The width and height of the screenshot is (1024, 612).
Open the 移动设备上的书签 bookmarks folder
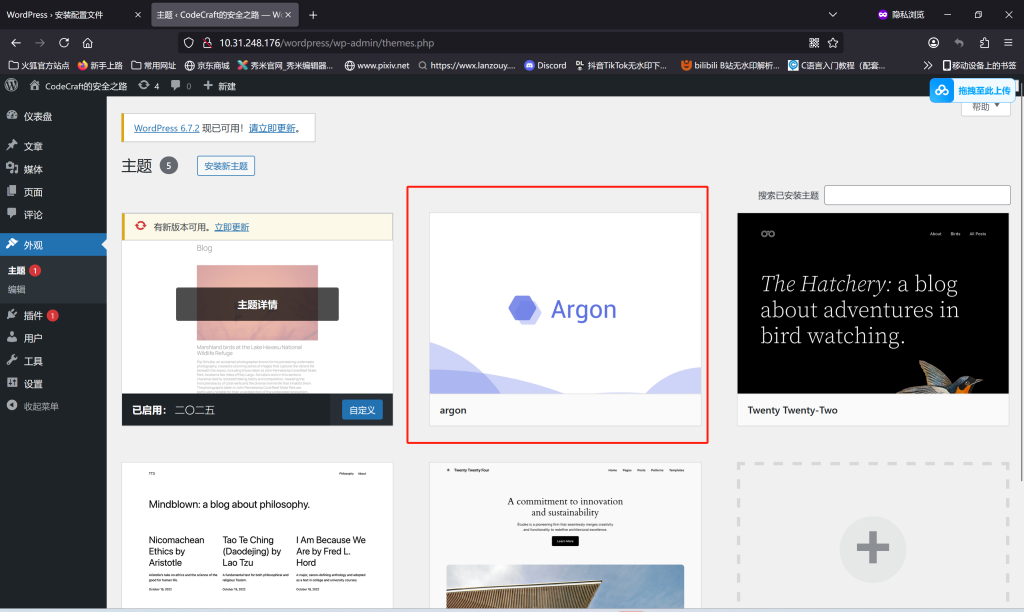point(980,65)
